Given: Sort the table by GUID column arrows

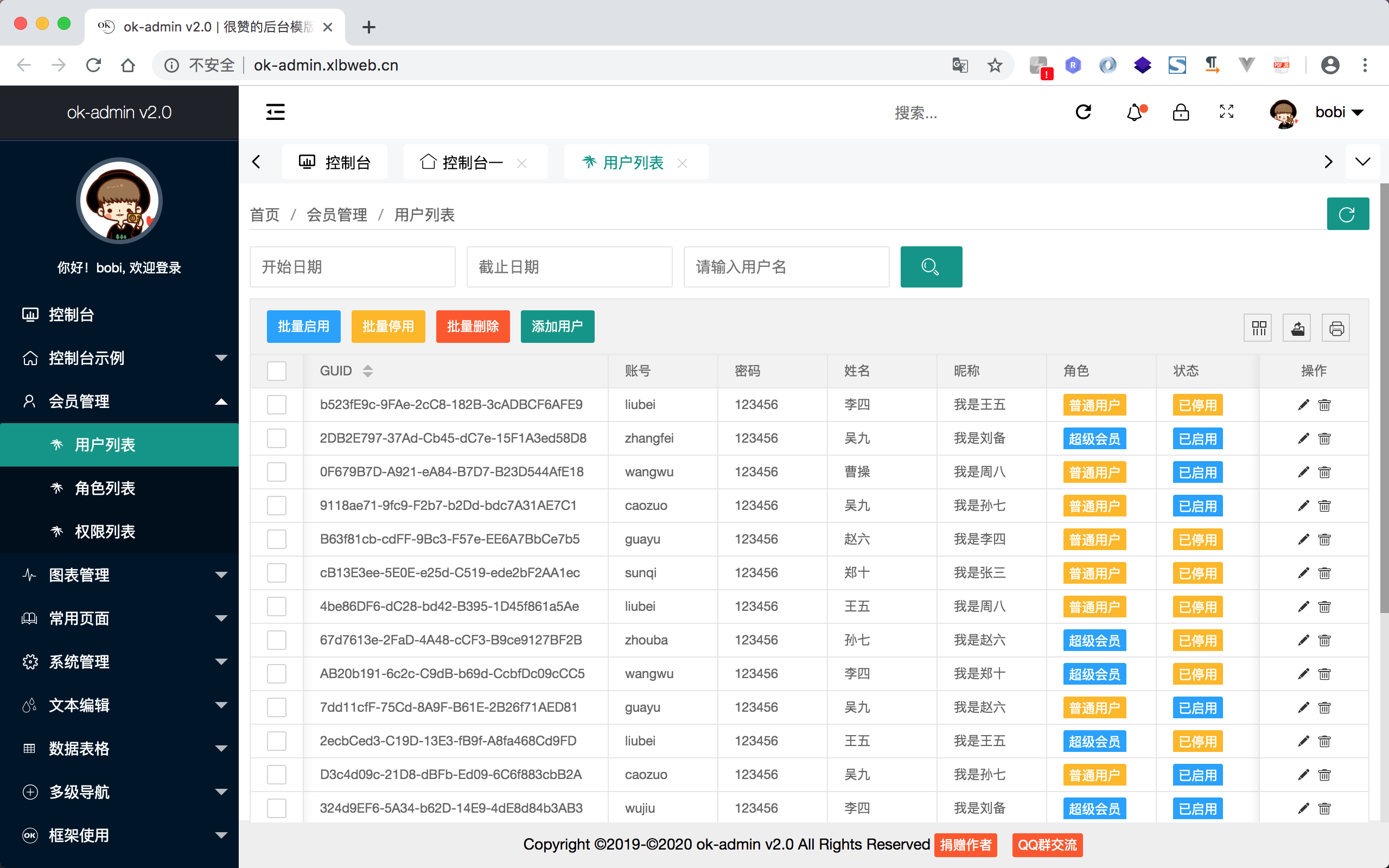Looking at the screenshot, I should (x=368, y=371).
